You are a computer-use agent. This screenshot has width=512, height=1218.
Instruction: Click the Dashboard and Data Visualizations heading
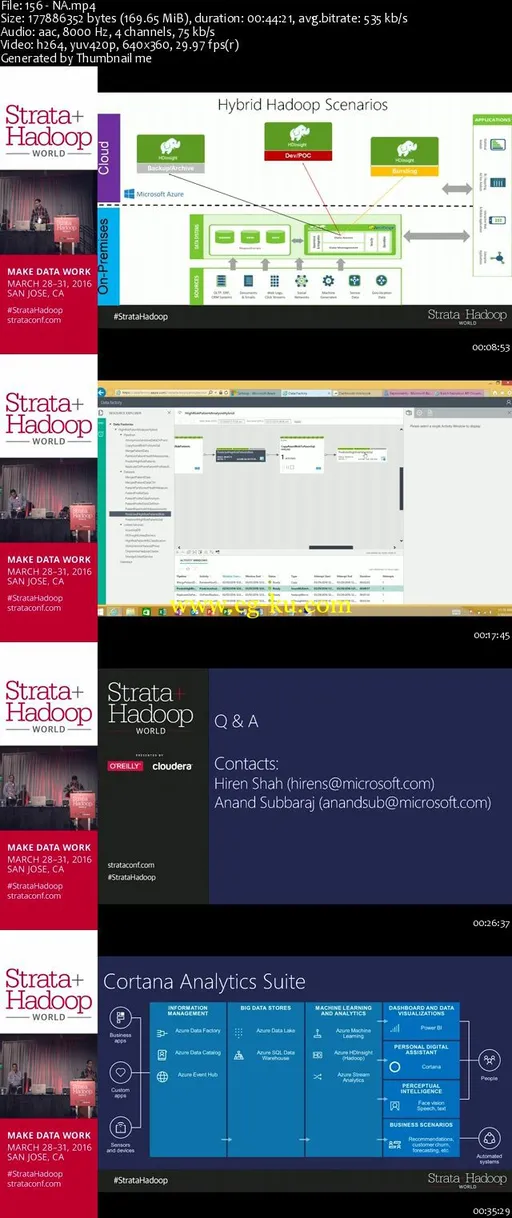pyautogui.click(x=421, y=1011)
